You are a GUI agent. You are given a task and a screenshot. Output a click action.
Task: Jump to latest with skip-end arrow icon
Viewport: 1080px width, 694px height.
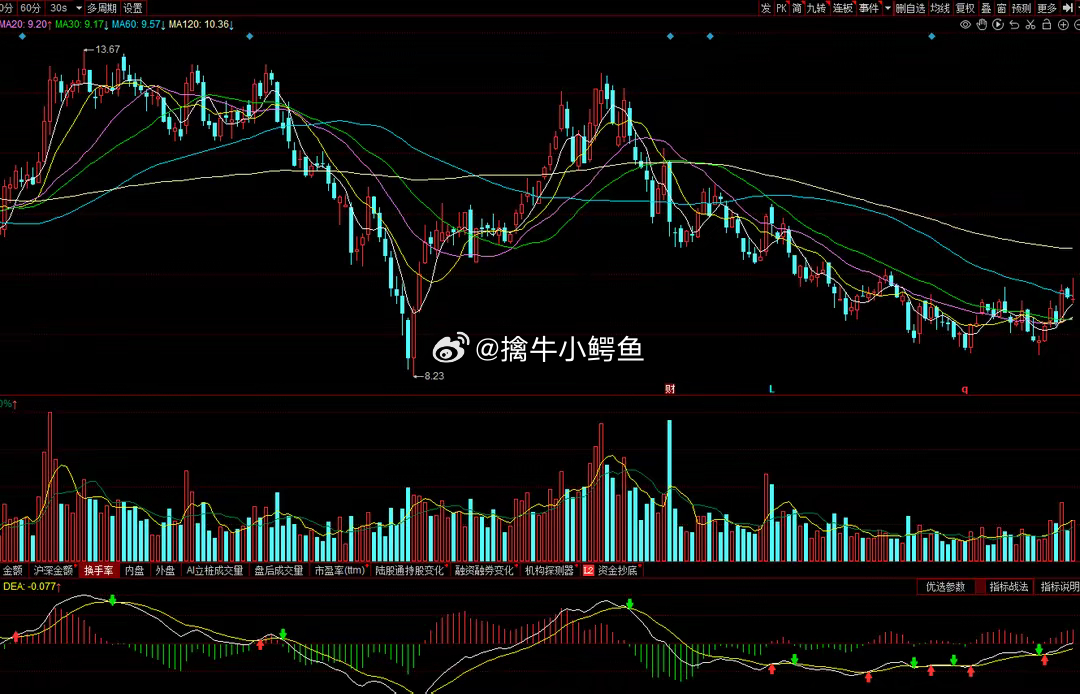(1069, 8)
